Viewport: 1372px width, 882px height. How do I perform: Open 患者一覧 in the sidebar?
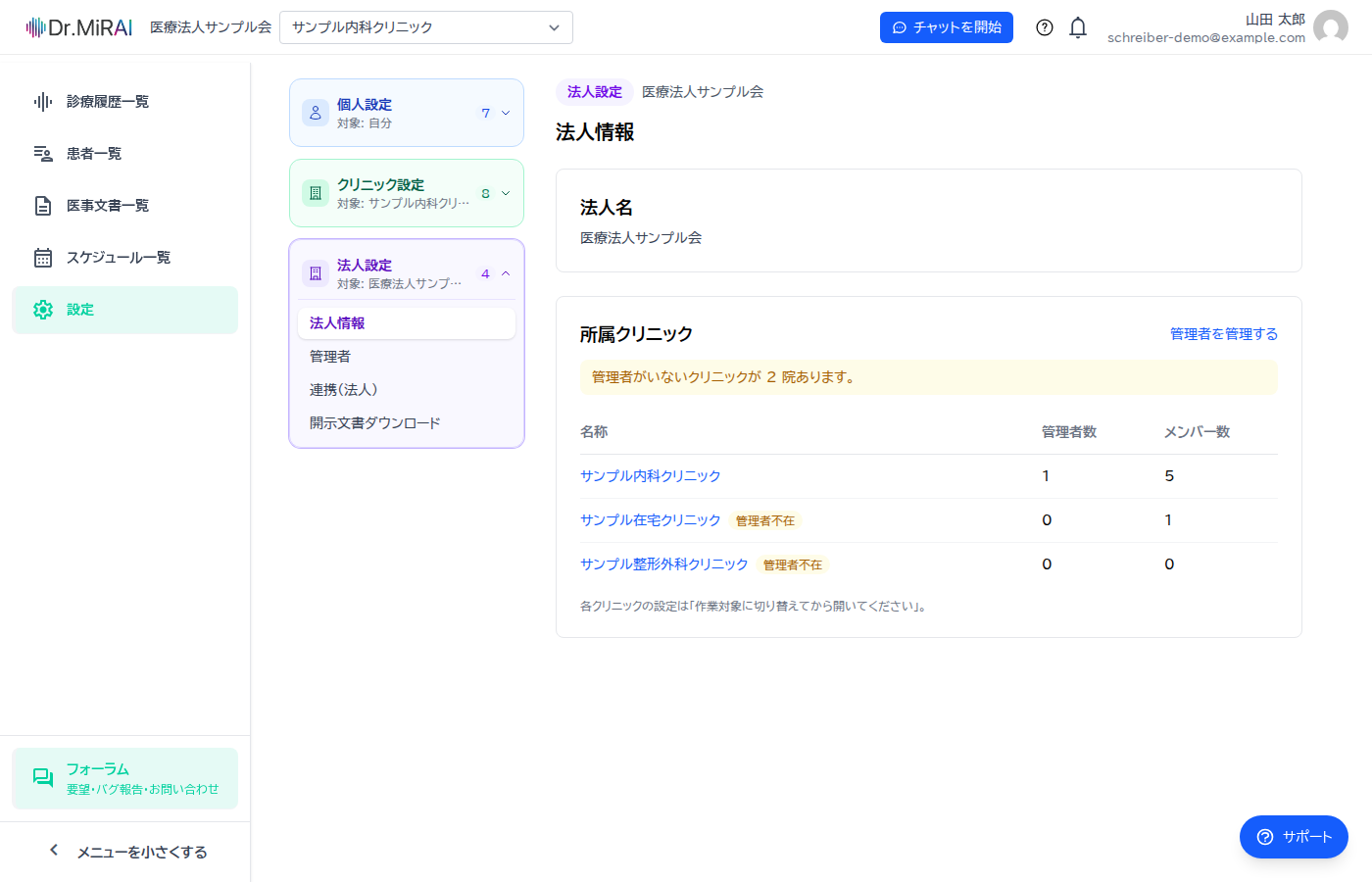pyautogui.click(x=125, y=154)
